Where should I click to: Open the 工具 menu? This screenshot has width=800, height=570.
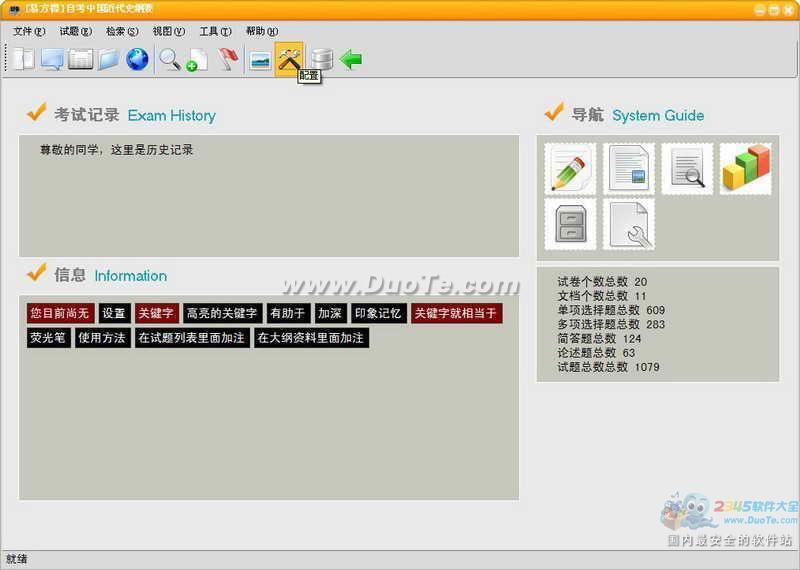(215, 31)
